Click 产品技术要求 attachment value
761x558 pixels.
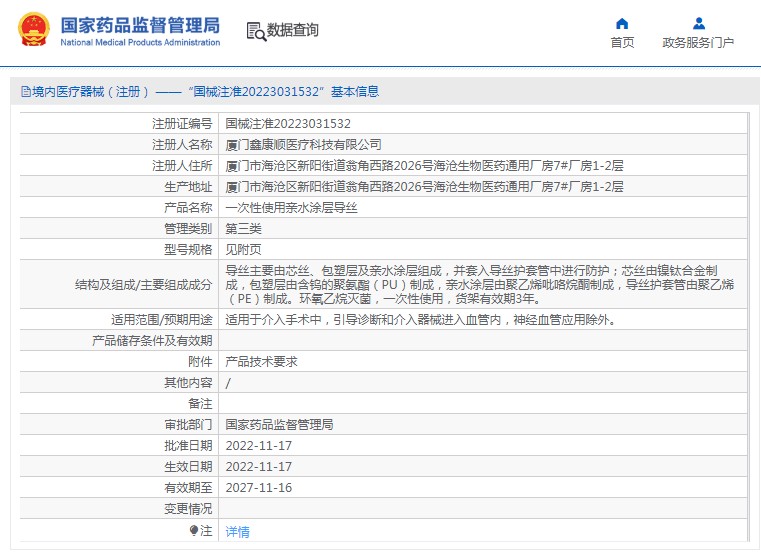pos(261,361)
